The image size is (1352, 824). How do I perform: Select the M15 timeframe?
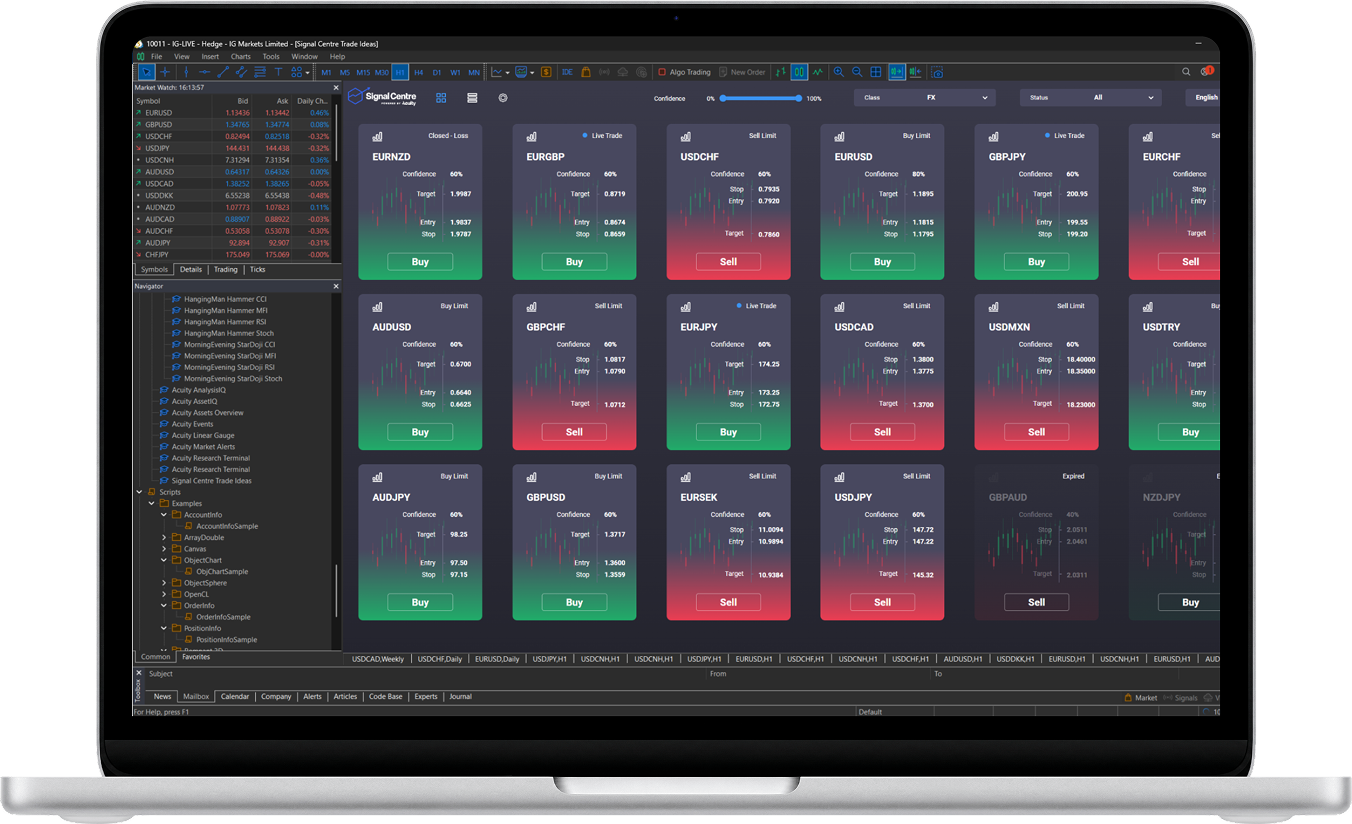click(x=363, y=72)
